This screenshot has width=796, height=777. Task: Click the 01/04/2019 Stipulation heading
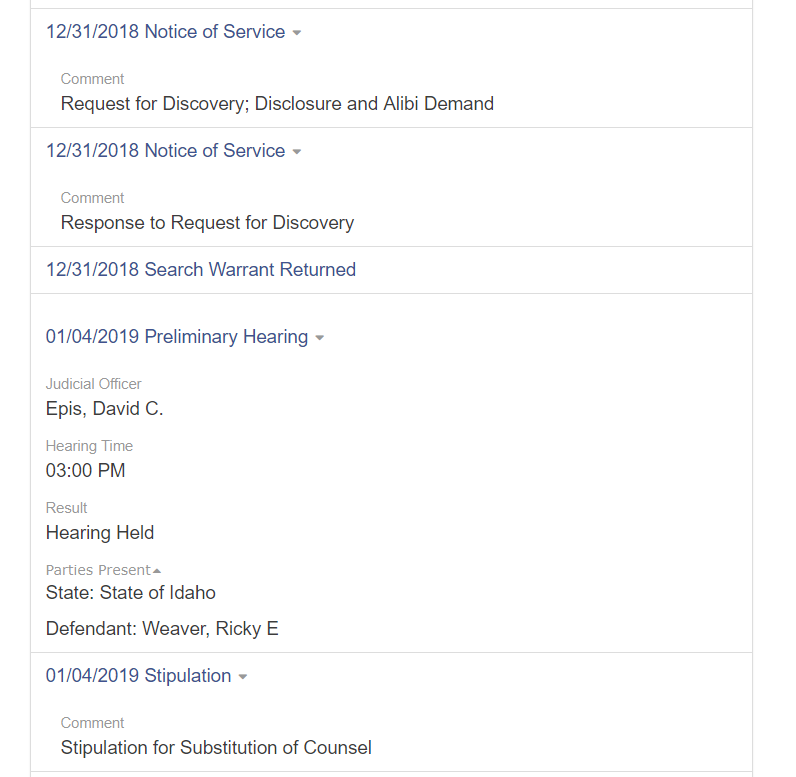tap(138, 676)
